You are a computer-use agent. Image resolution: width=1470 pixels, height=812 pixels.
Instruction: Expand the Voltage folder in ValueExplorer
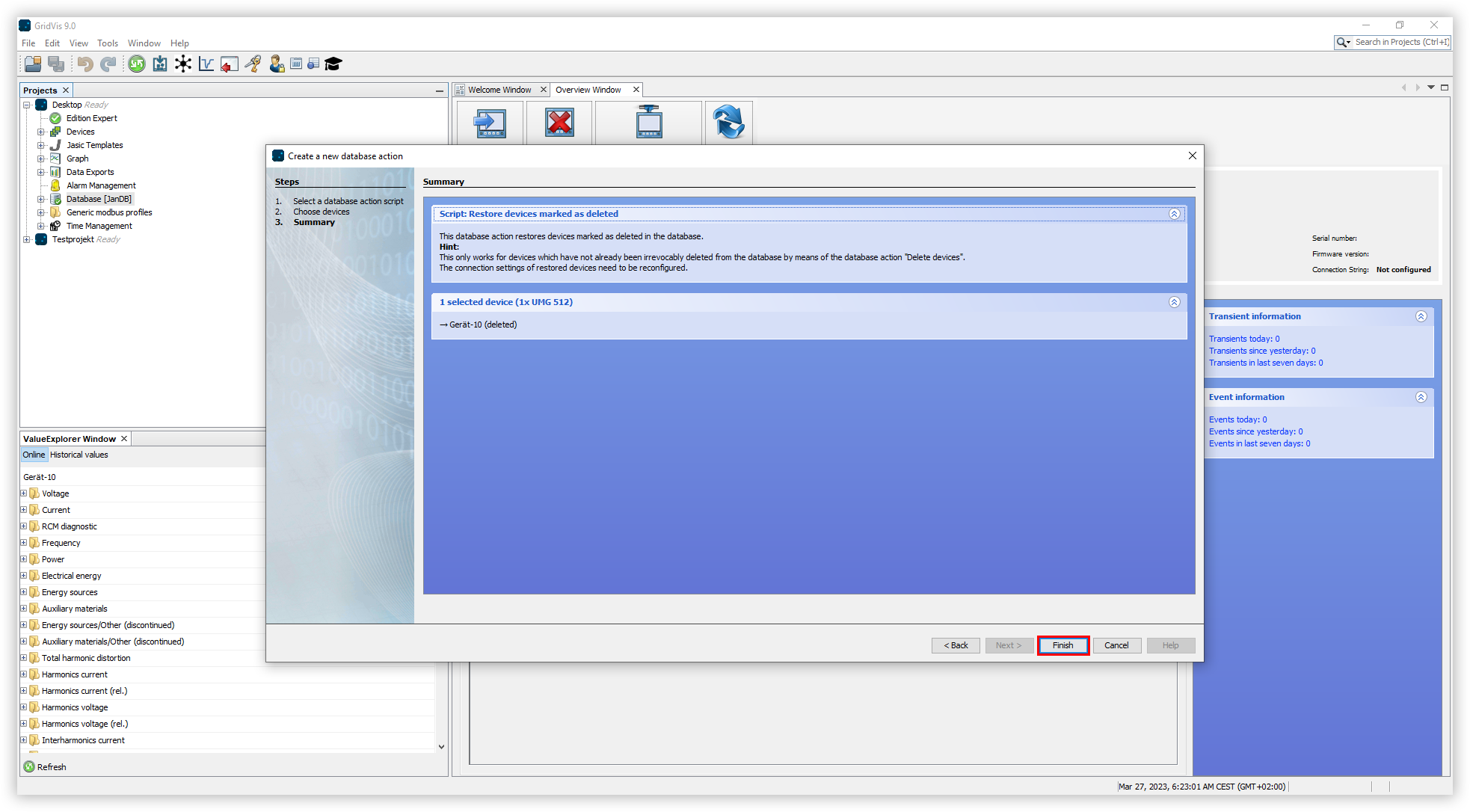[x=24, y=493]
